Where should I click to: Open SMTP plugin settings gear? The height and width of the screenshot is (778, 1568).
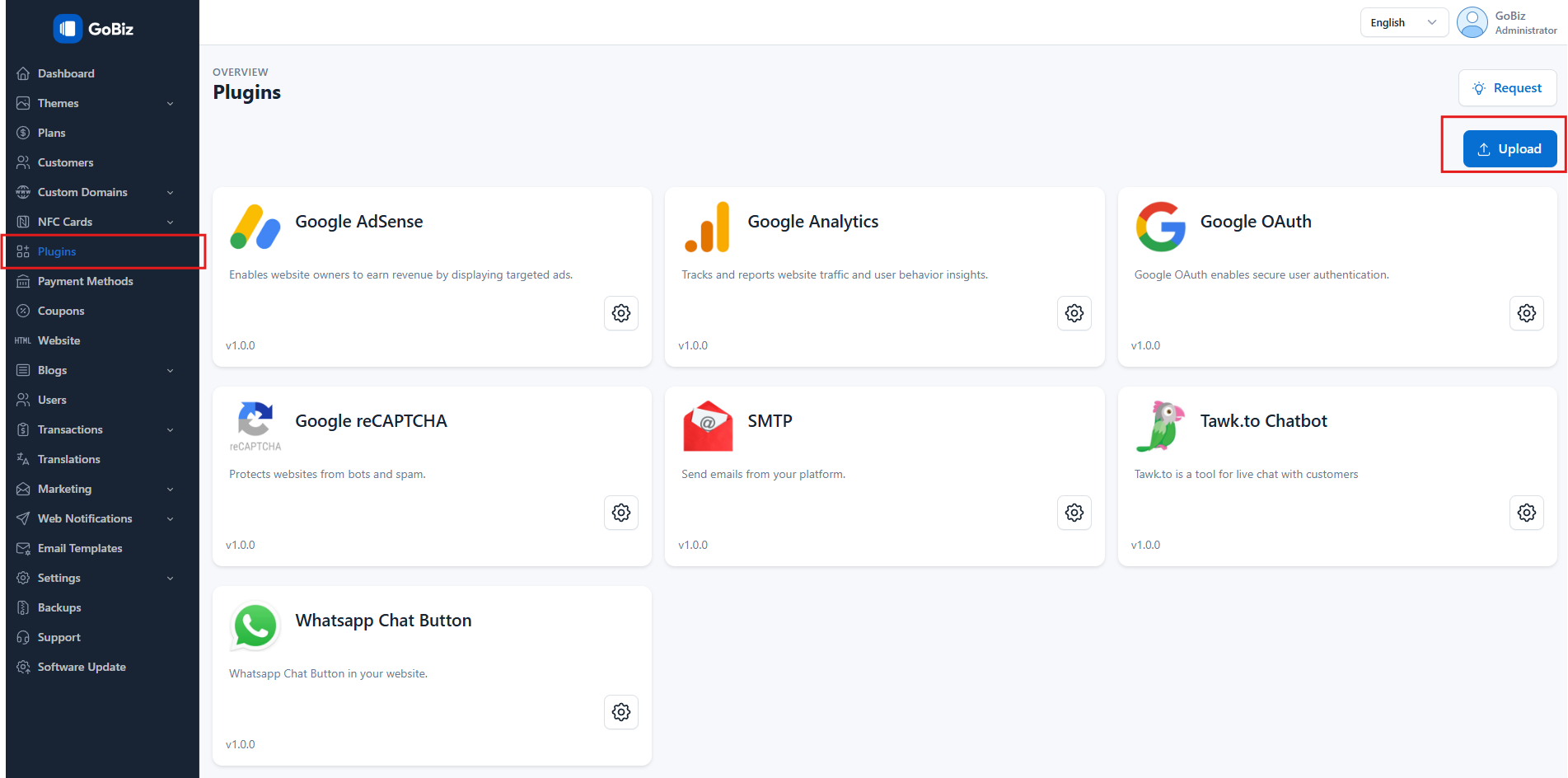pos(1074,513)
